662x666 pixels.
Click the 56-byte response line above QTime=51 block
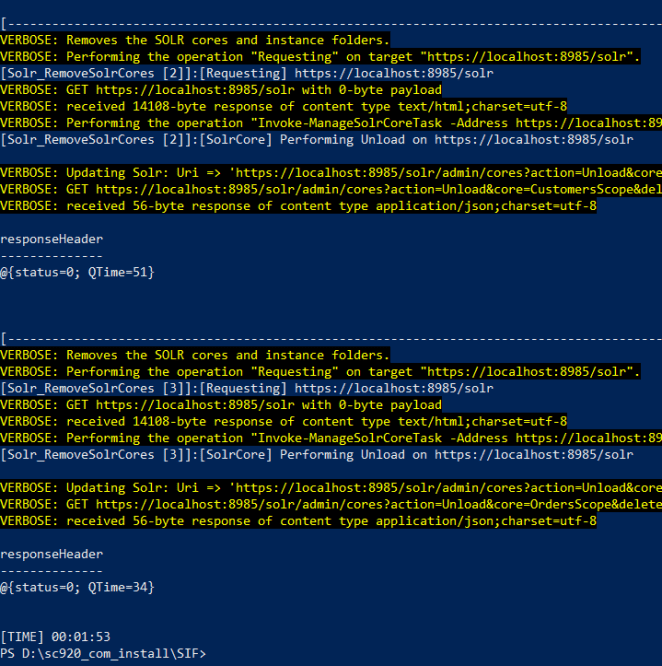(298, 206)
